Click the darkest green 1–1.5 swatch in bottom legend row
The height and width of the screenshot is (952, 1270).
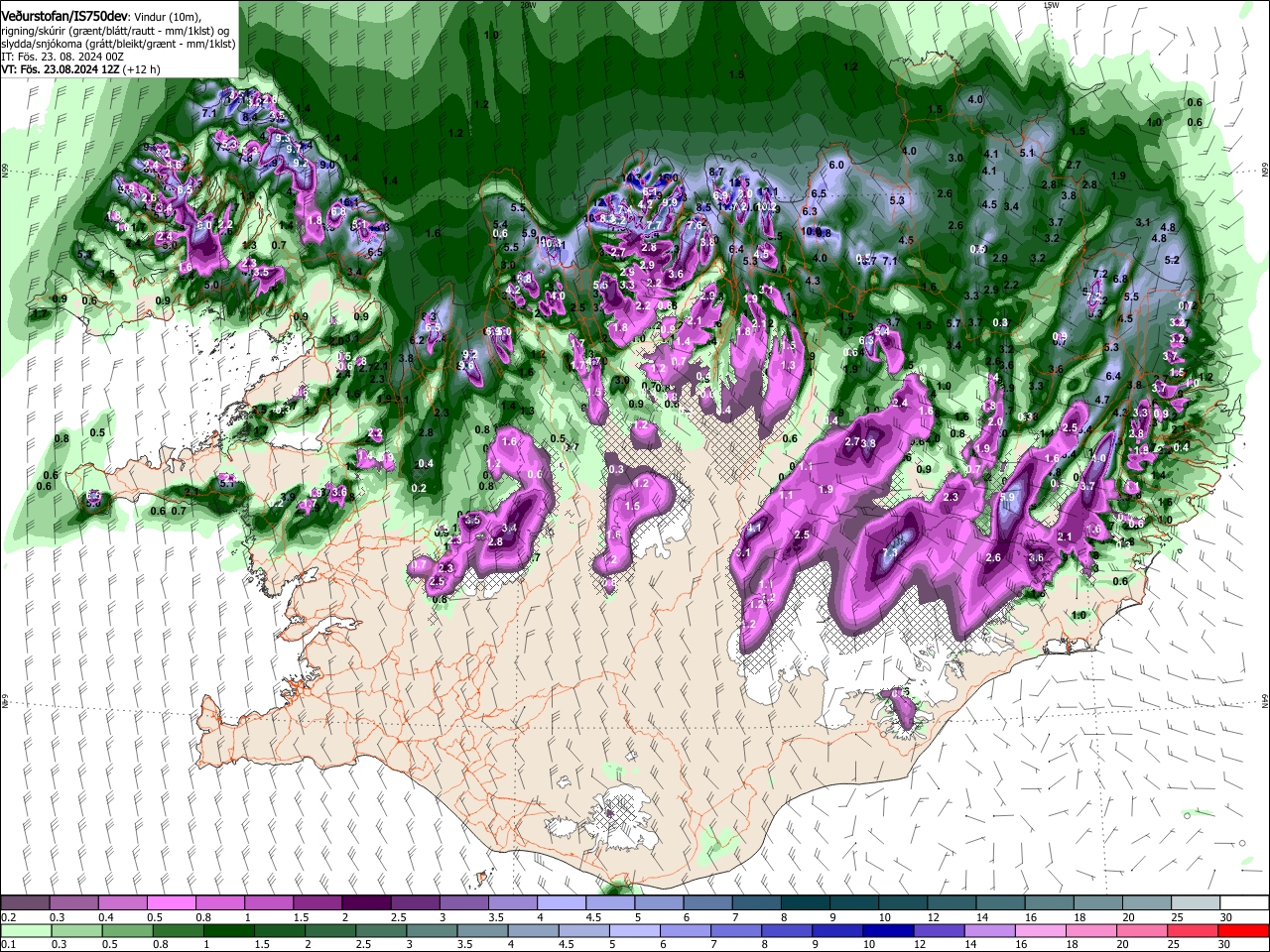(x=229, y=930)
